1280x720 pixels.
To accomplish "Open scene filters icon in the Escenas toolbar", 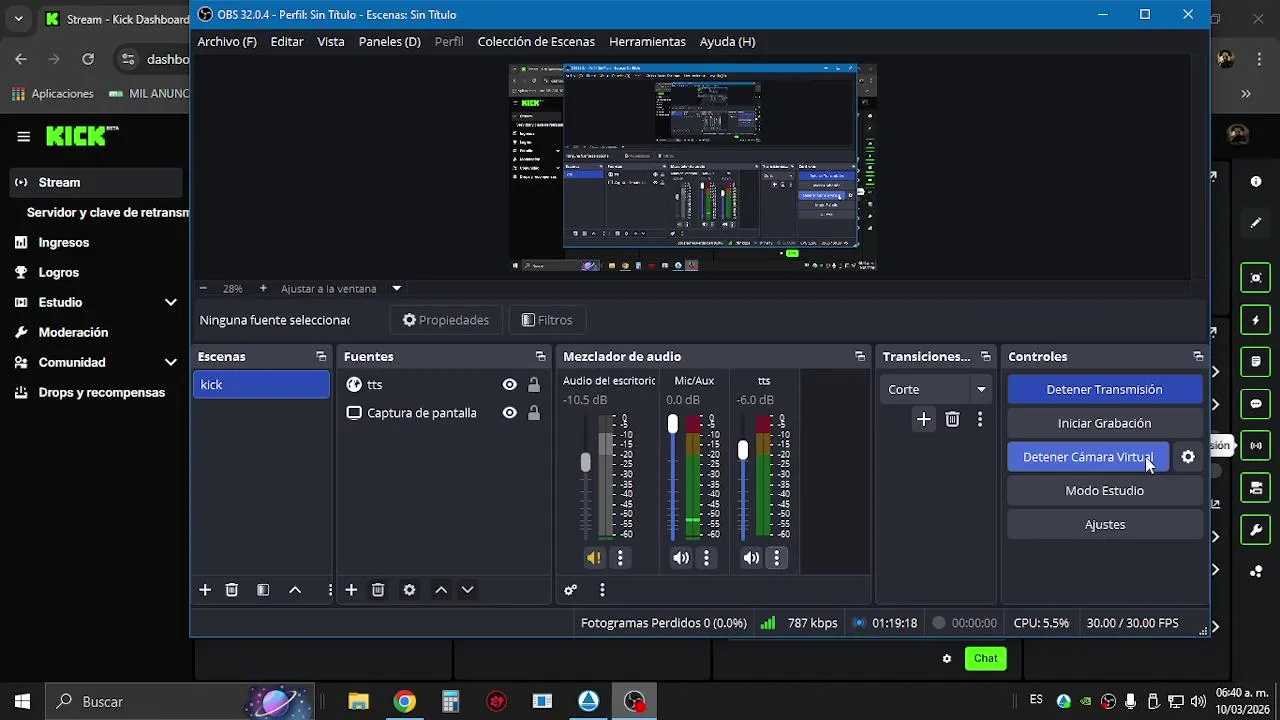I will pyautogui.click(x=263, y=590).
